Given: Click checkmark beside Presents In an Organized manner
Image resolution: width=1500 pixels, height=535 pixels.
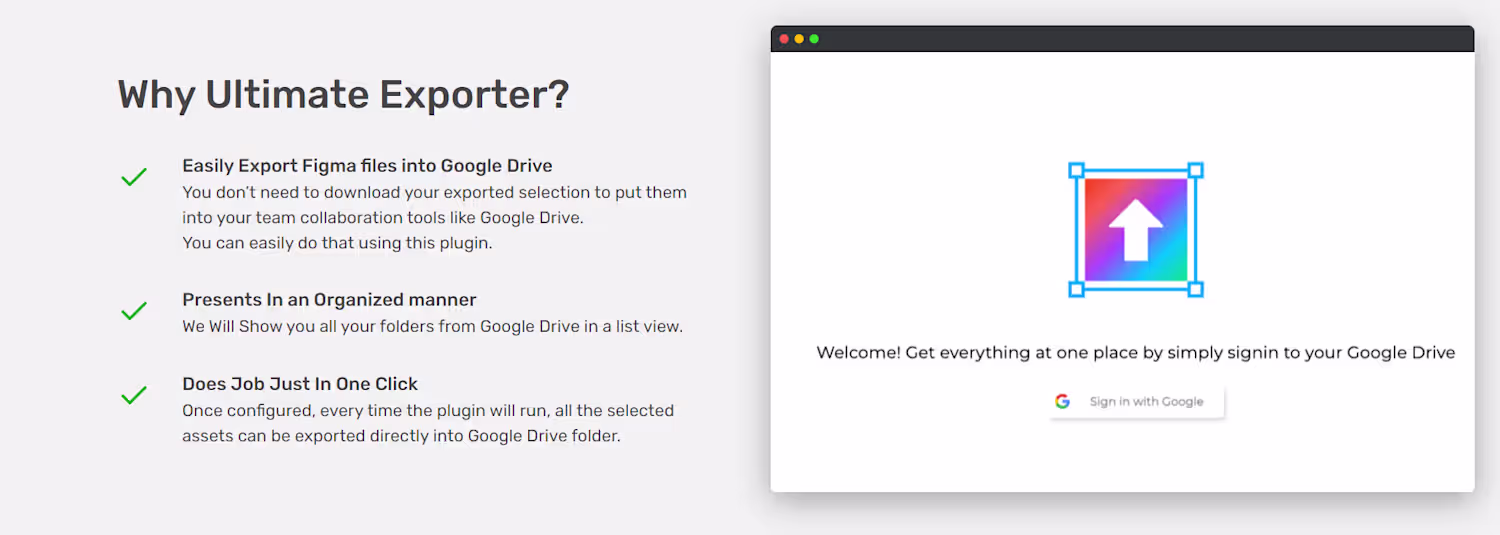Looking at the screenshot, I should (134, 311).
